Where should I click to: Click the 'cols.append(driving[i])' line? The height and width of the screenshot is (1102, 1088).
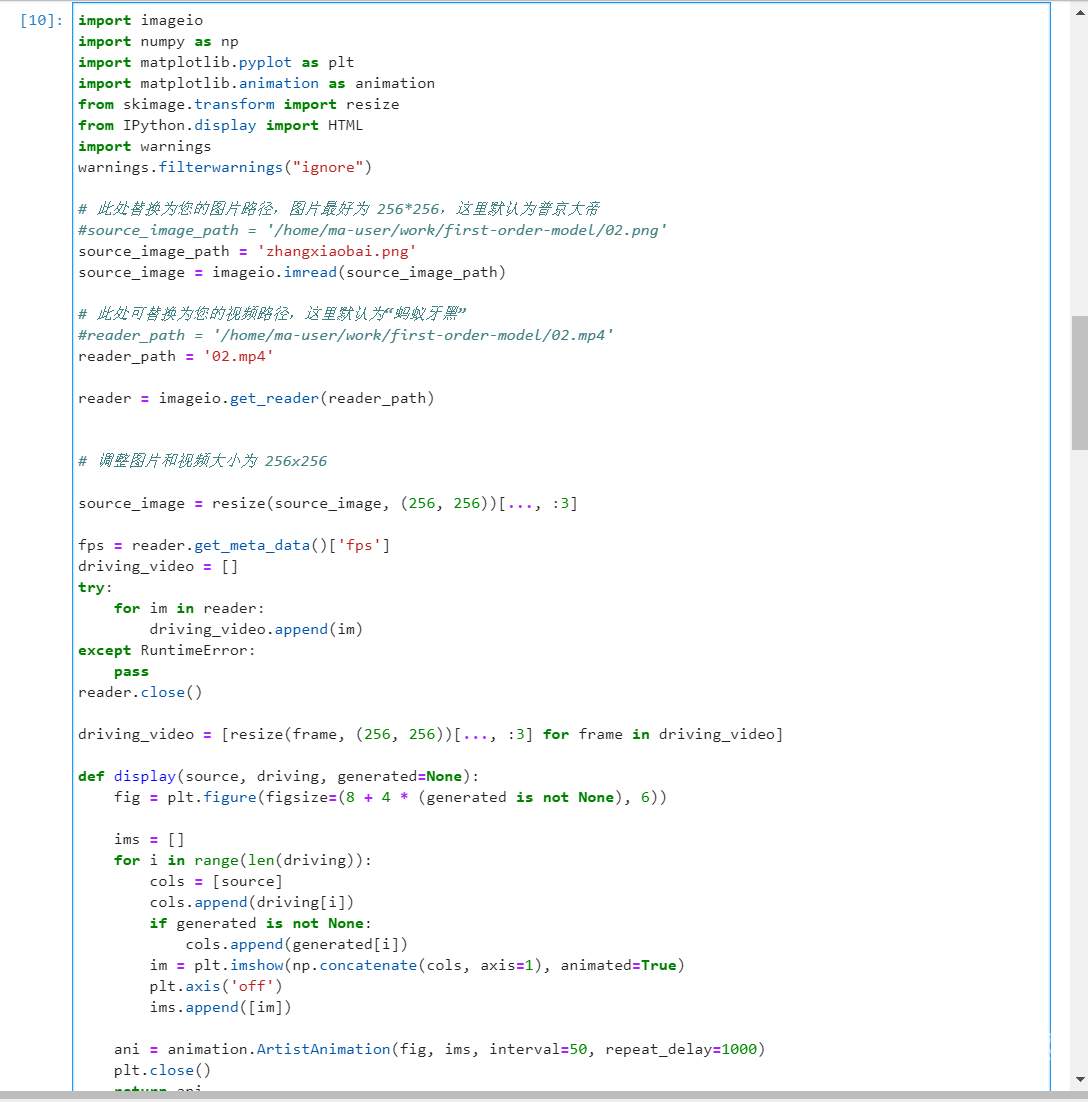point(252,902)
